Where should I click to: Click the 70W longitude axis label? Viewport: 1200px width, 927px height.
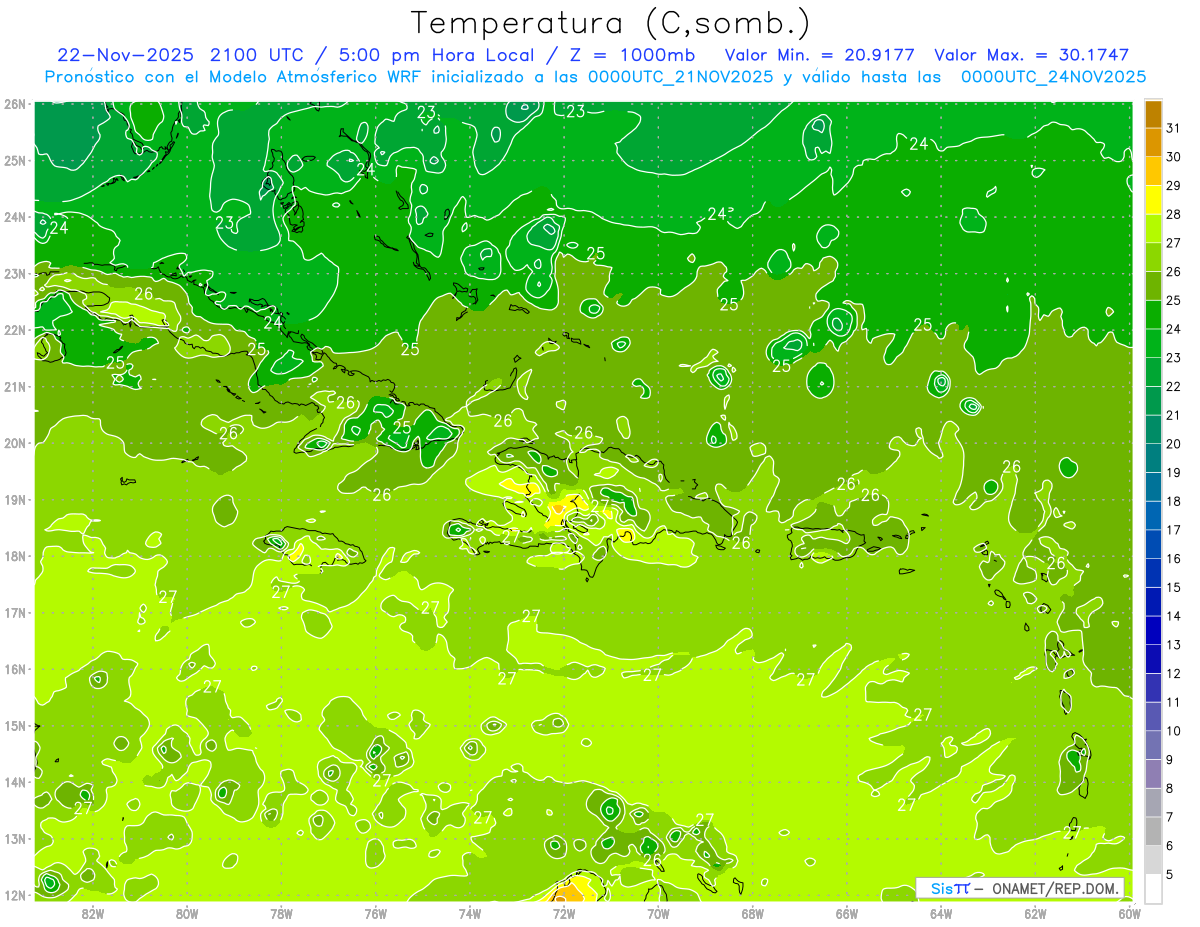click(x=658, y=912)
